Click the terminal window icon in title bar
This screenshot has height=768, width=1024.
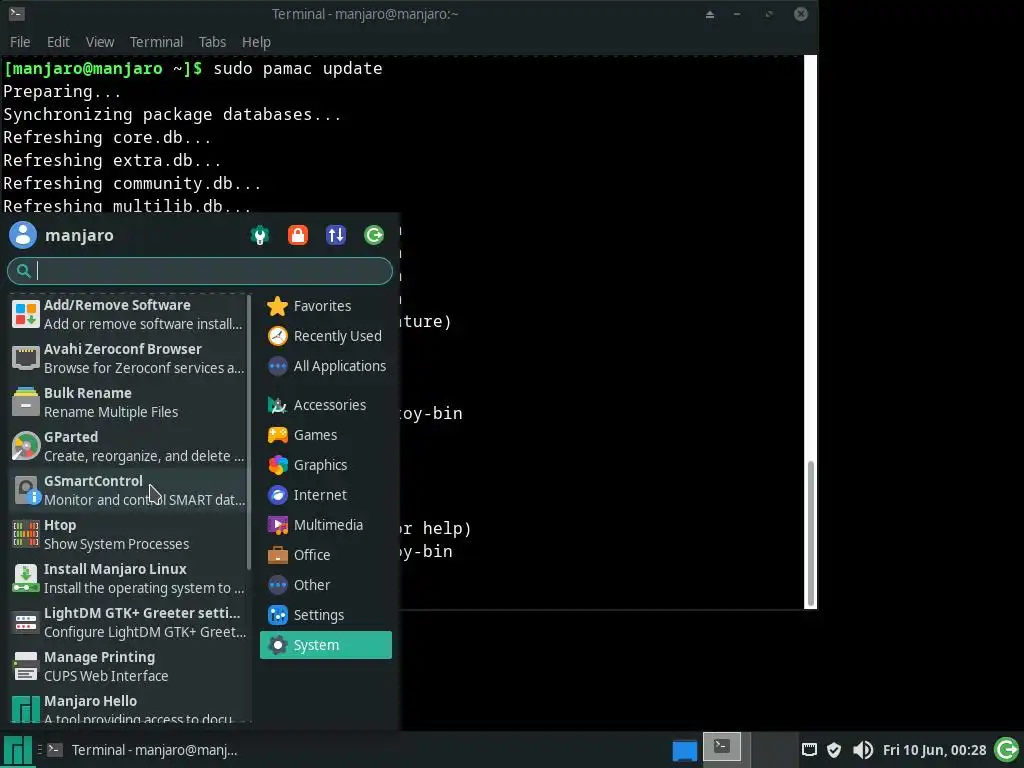click(16, 13)
